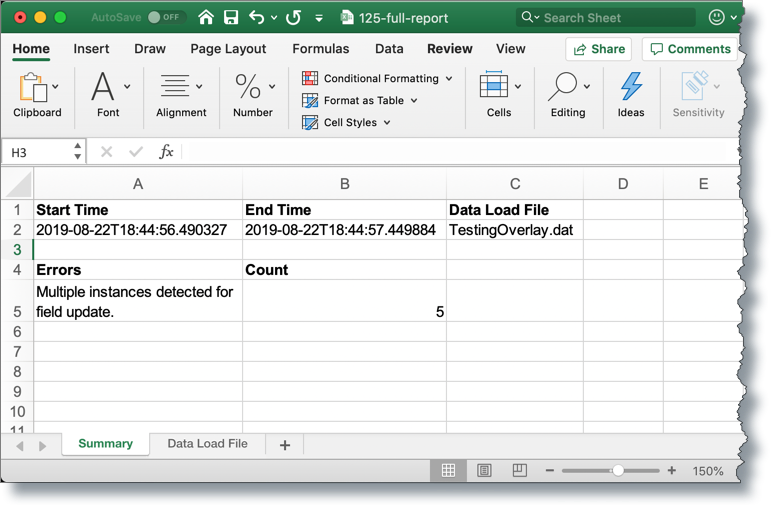Click the Number percent icon

pos(248,86)
